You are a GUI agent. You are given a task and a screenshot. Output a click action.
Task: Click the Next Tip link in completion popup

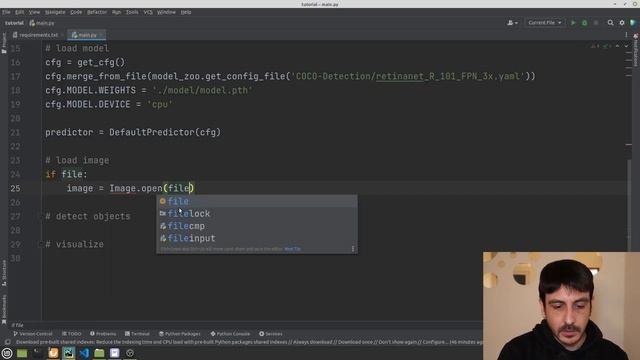click(x=292, y=249)
